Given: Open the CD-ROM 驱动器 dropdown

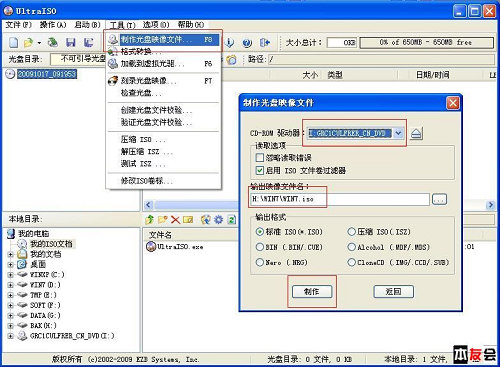Looking at the screenshot, I should 398,133.
